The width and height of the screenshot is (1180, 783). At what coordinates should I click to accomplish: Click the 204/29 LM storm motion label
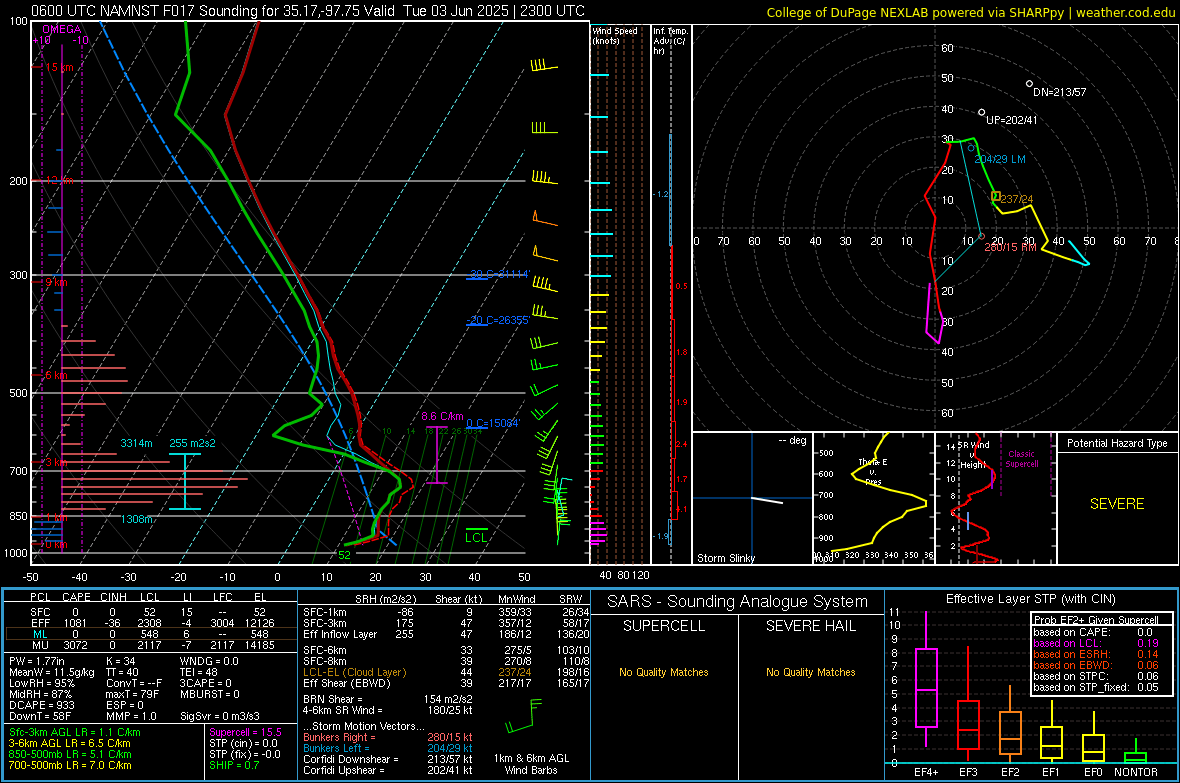(x=999, y=160)
